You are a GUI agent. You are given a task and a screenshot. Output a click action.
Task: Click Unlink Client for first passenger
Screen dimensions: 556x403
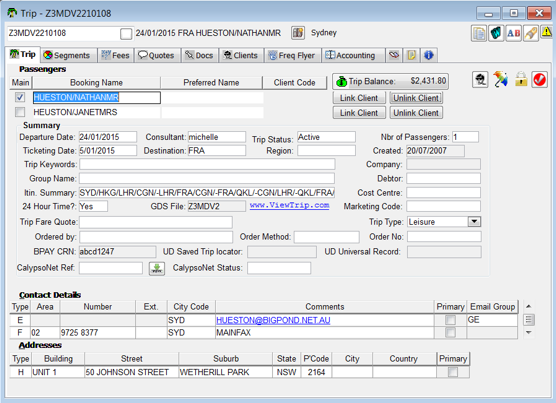[x=416, y=98]
